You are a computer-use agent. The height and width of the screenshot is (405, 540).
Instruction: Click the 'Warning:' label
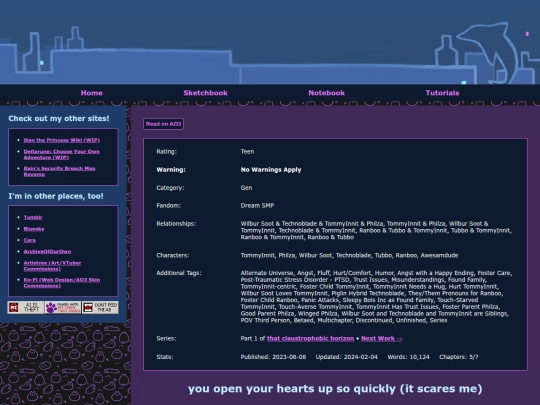click(171, 170)
